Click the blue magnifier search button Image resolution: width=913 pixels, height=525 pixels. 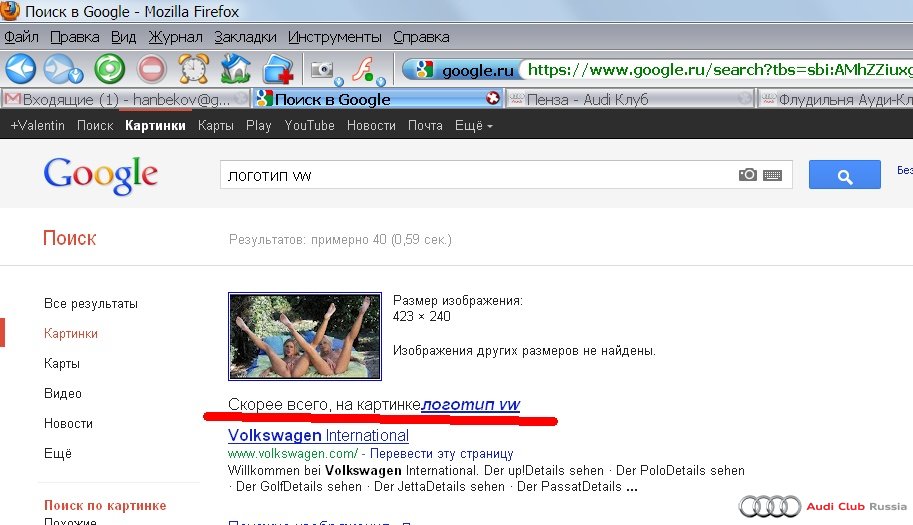(x=844, y=175)
